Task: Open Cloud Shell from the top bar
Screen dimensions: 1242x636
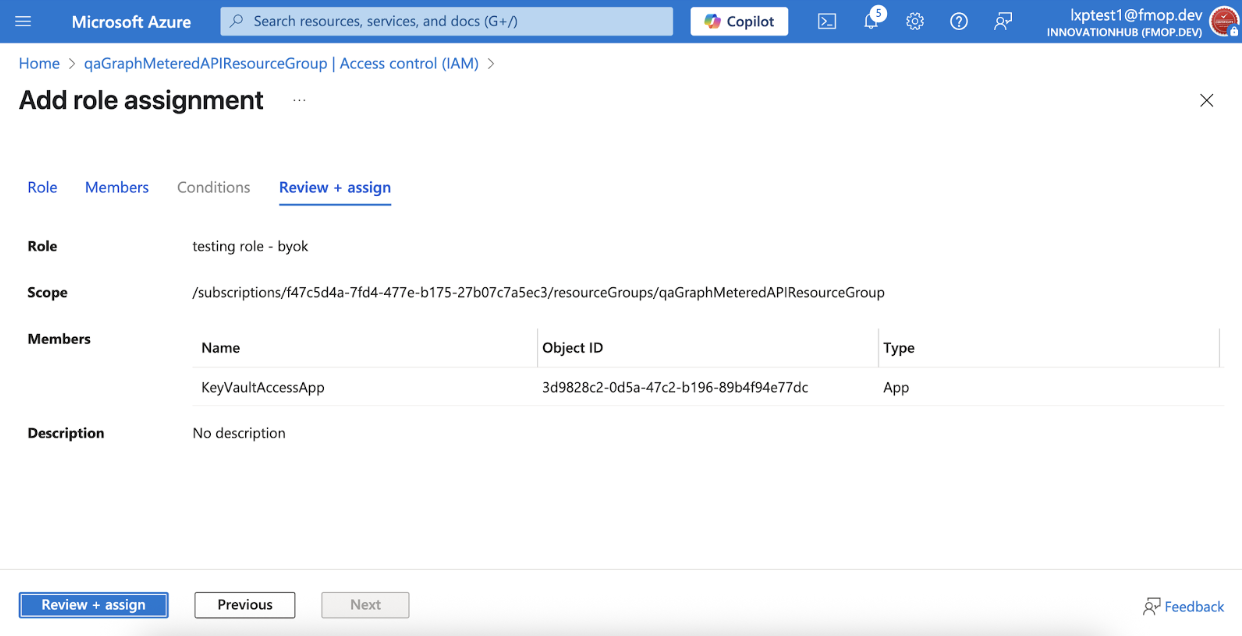Action: 827,21
